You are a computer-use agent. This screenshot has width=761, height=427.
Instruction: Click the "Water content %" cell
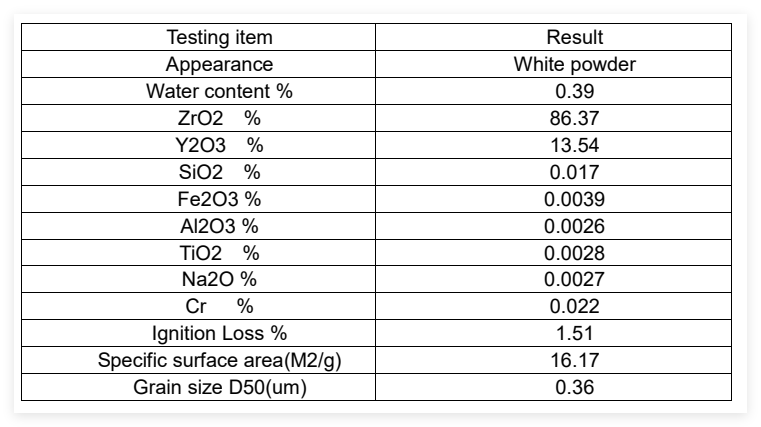219,92
